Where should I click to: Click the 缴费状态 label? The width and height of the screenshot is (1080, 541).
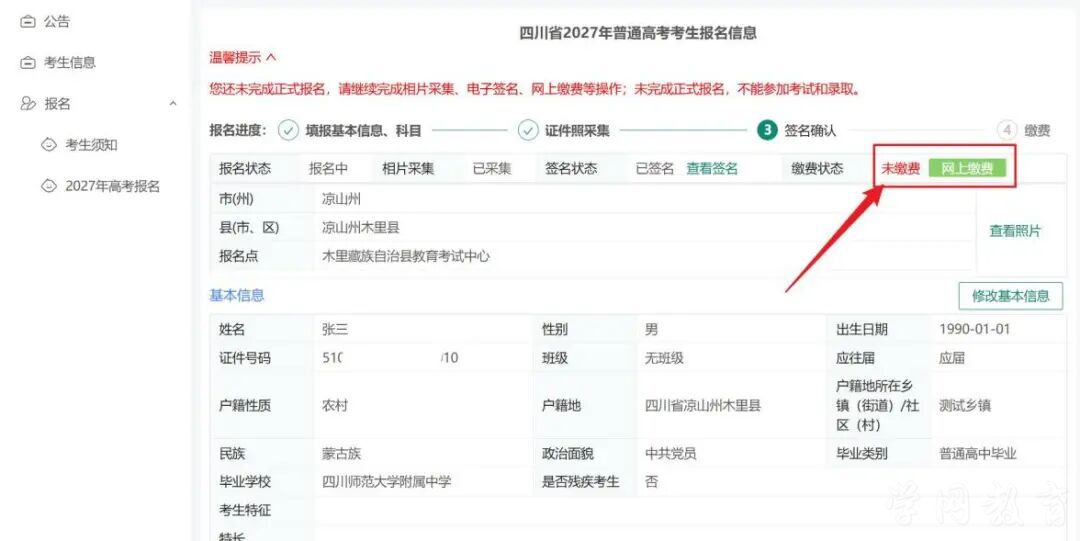(817, 169)
